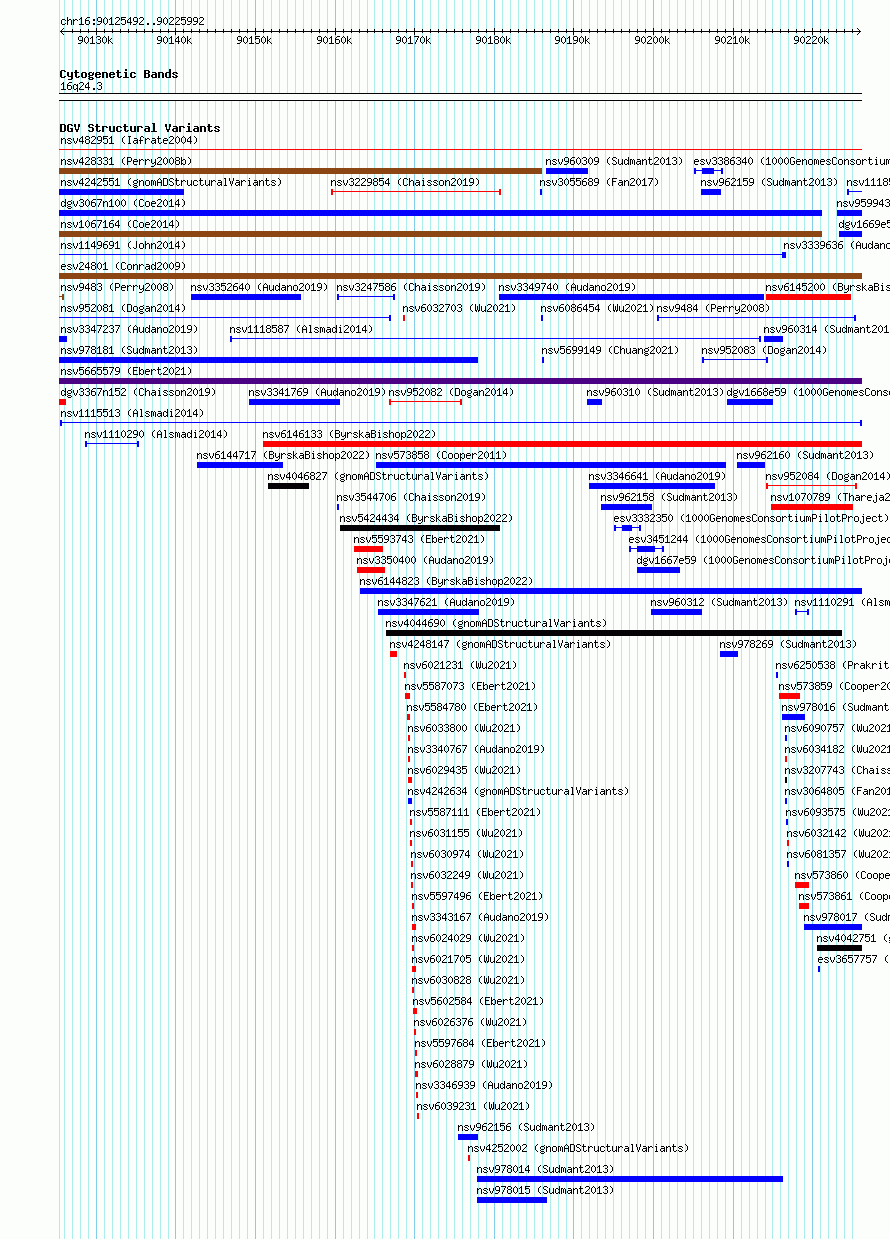The width and height of the screenshot is (890, 1239).
Task: Click nsv5699149 (Chuang2021) label
Action: [610, 350]
